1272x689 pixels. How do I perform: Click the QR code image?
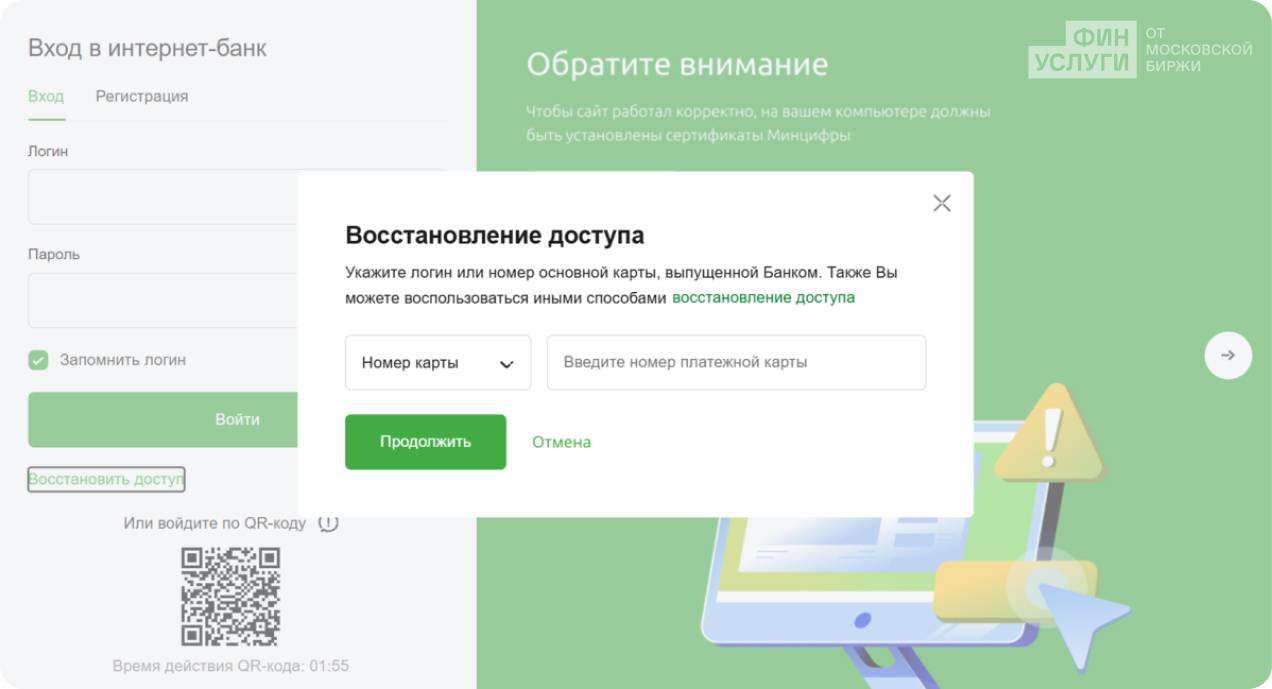point(230,596)
